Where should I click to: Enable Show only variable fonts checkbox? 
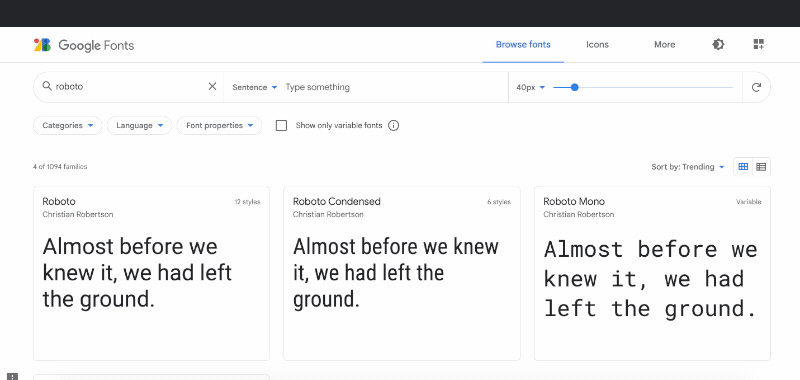(x=281, y=125)
